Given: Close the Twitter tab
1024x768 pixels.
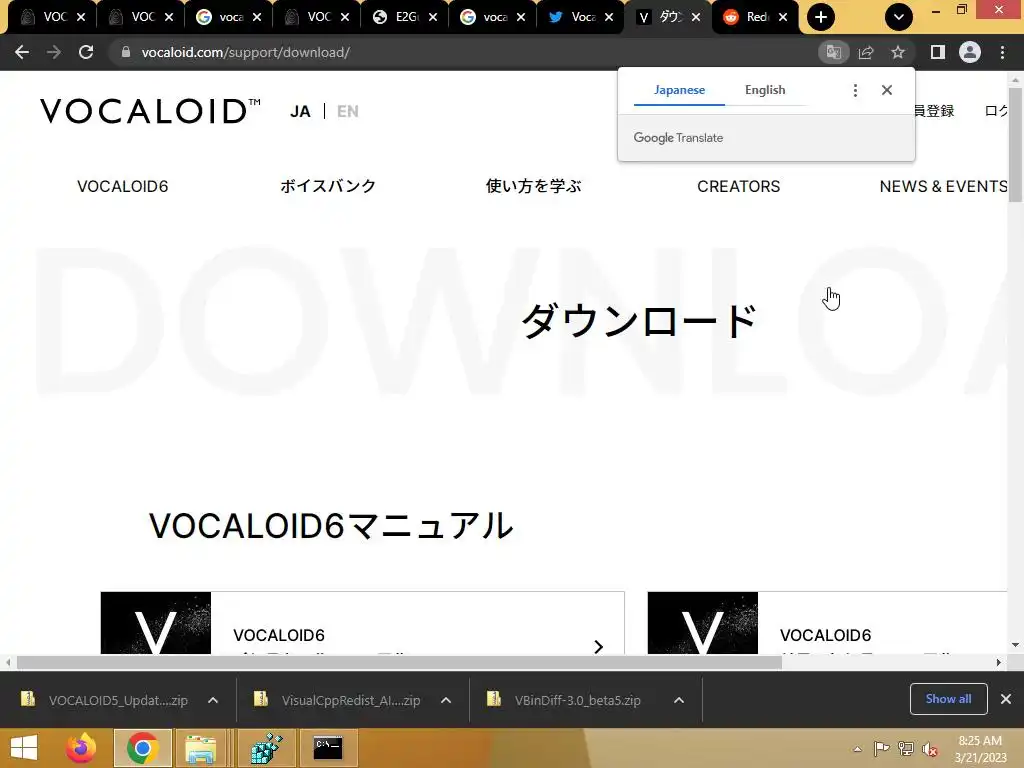Looking at the screenshot, I should [609, 17].
